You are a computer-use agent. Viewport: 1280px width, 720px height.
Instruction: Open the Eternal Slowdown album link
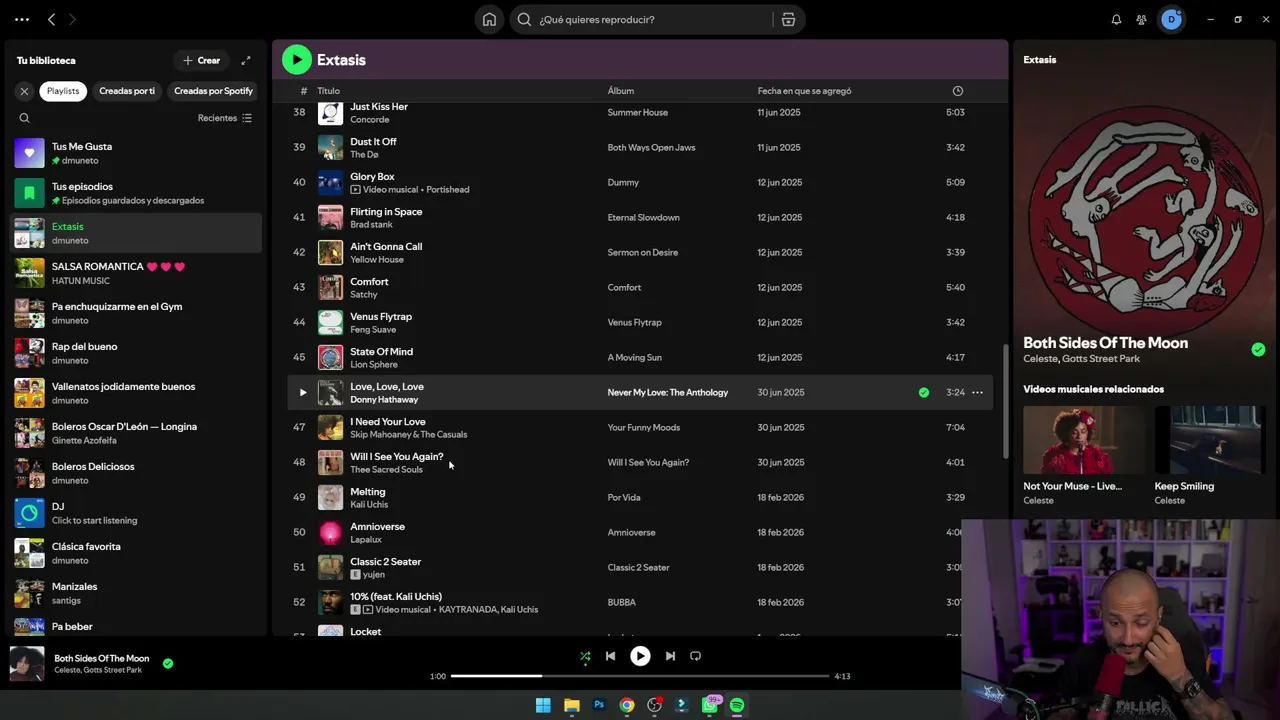[643, 217]
